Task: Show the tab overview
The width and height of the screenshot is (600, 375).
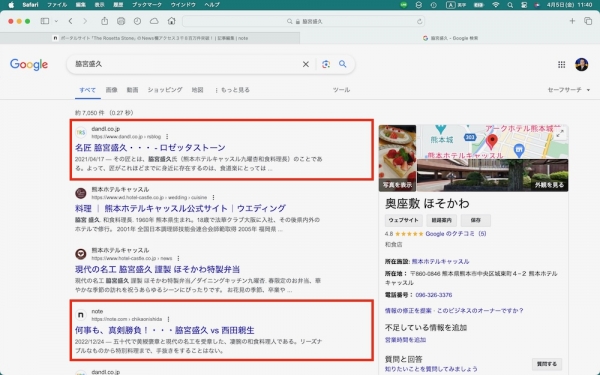Action: tap(588, 21)
